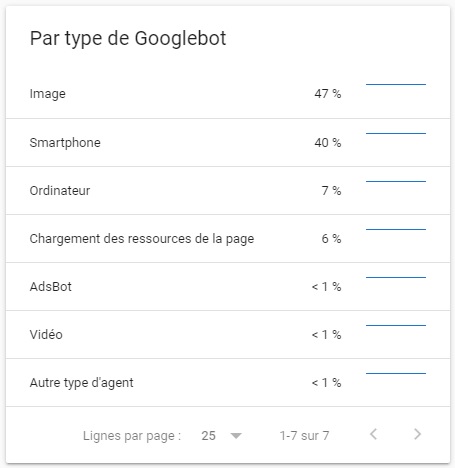This screenshot has height=468, width=455.
Task: Click the 1-7 sur 7 pagination text
Action: pos(304,436)
